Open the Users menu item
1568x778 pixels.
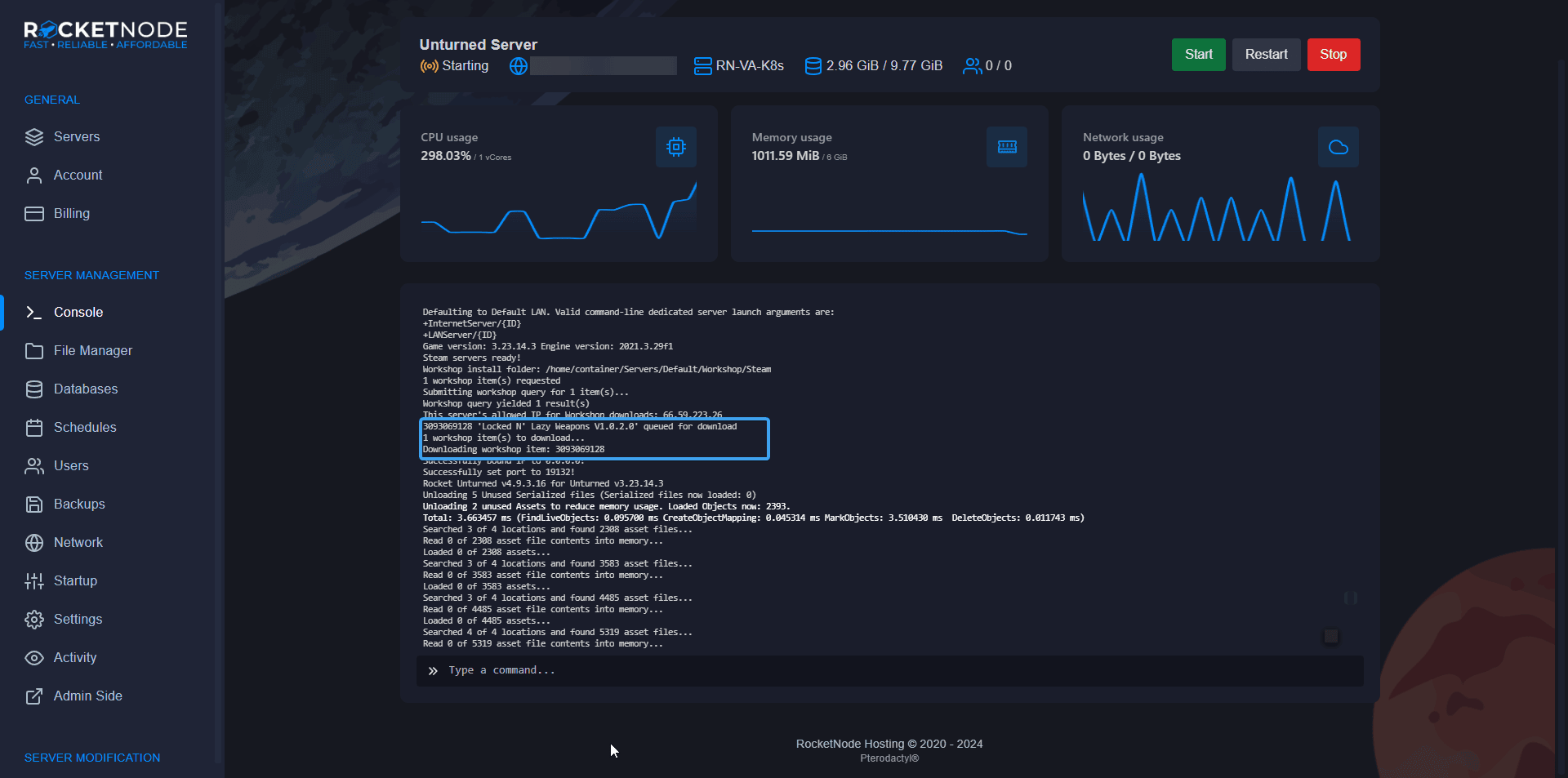[71, 466]
